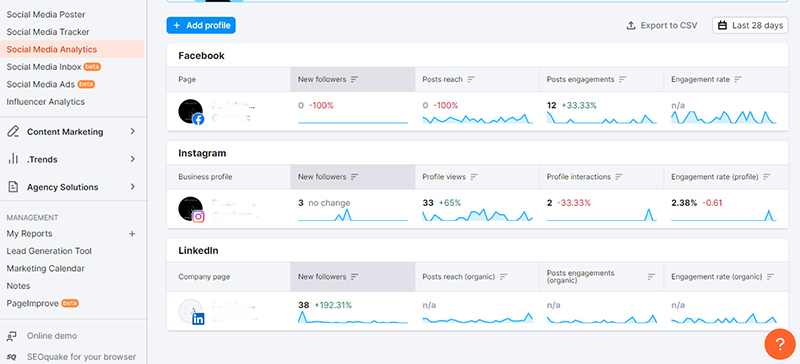Expand the .Trends section chevron
The image size is (800, 364).
(x=133, y=159)
